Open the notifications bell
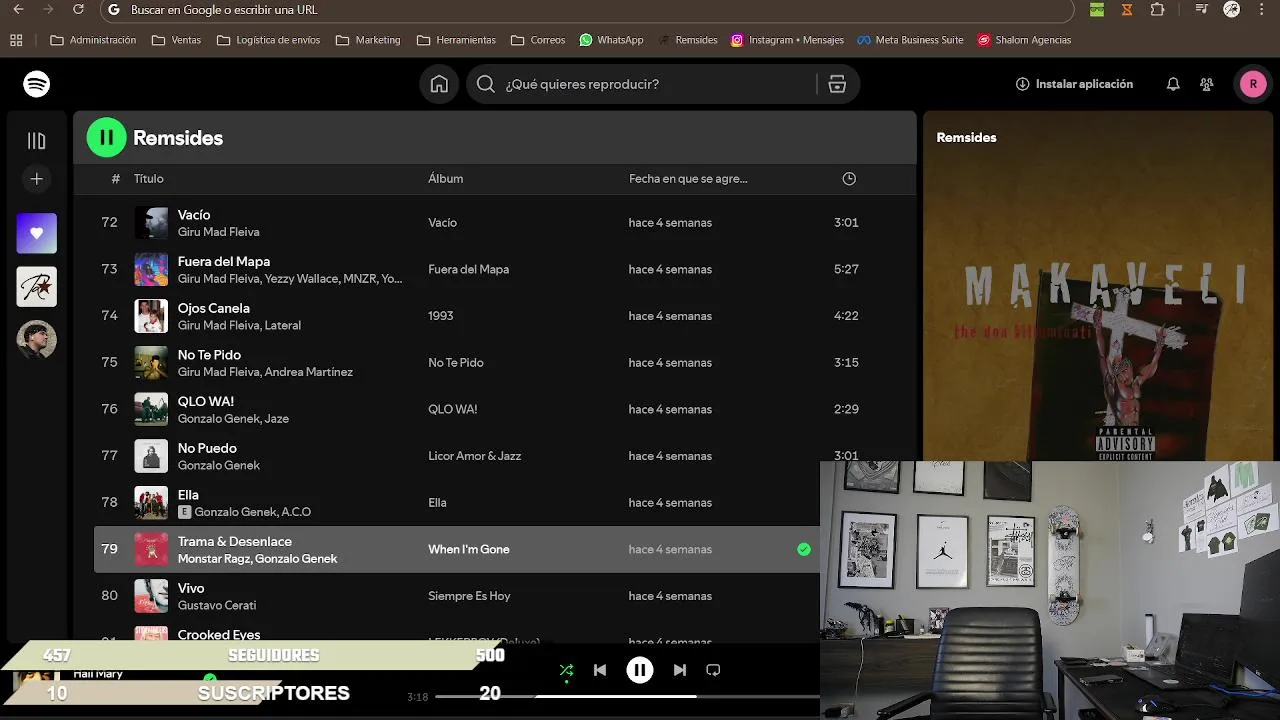This screenshot has height=720, width=1280. pos(1173,84)
